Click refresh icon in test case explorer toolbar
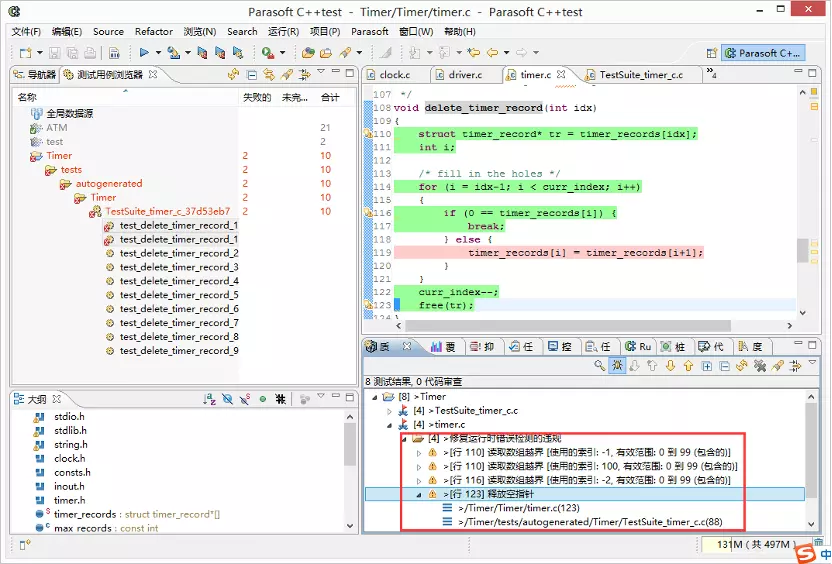The image size is (832, 564). click(233, 75)
